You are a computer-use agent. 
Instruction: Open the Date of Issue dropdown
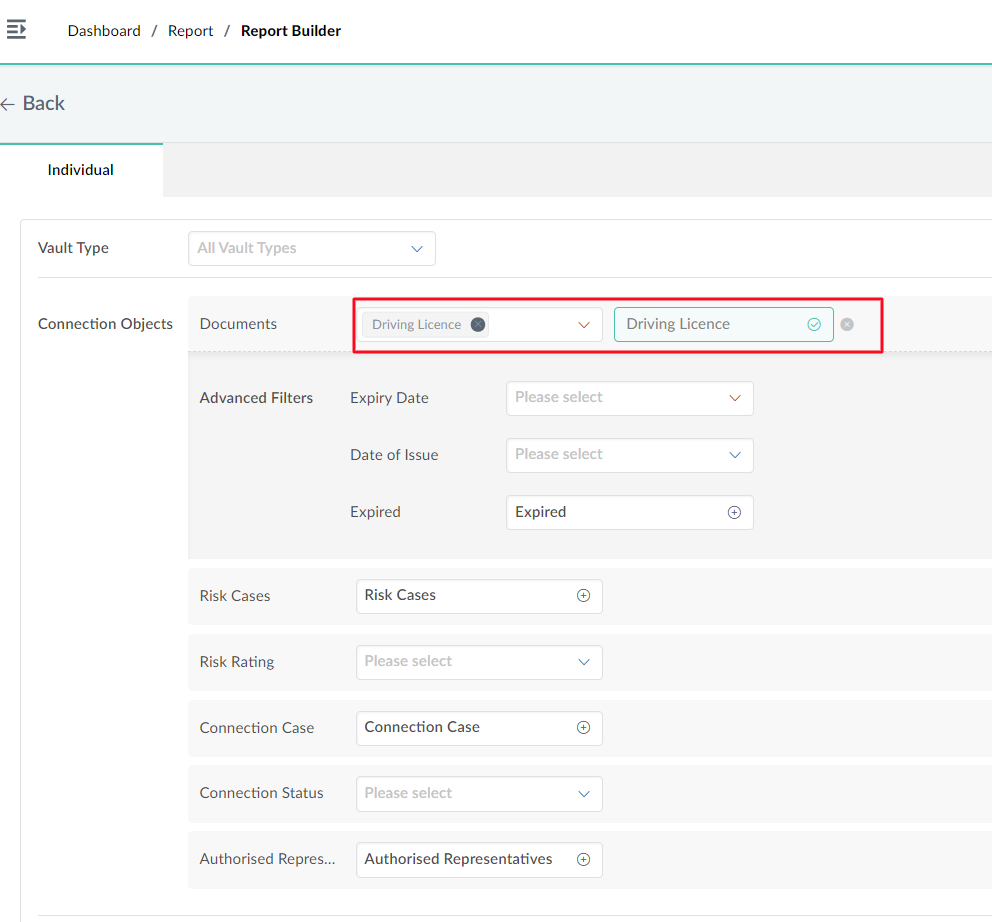[629, 455]
